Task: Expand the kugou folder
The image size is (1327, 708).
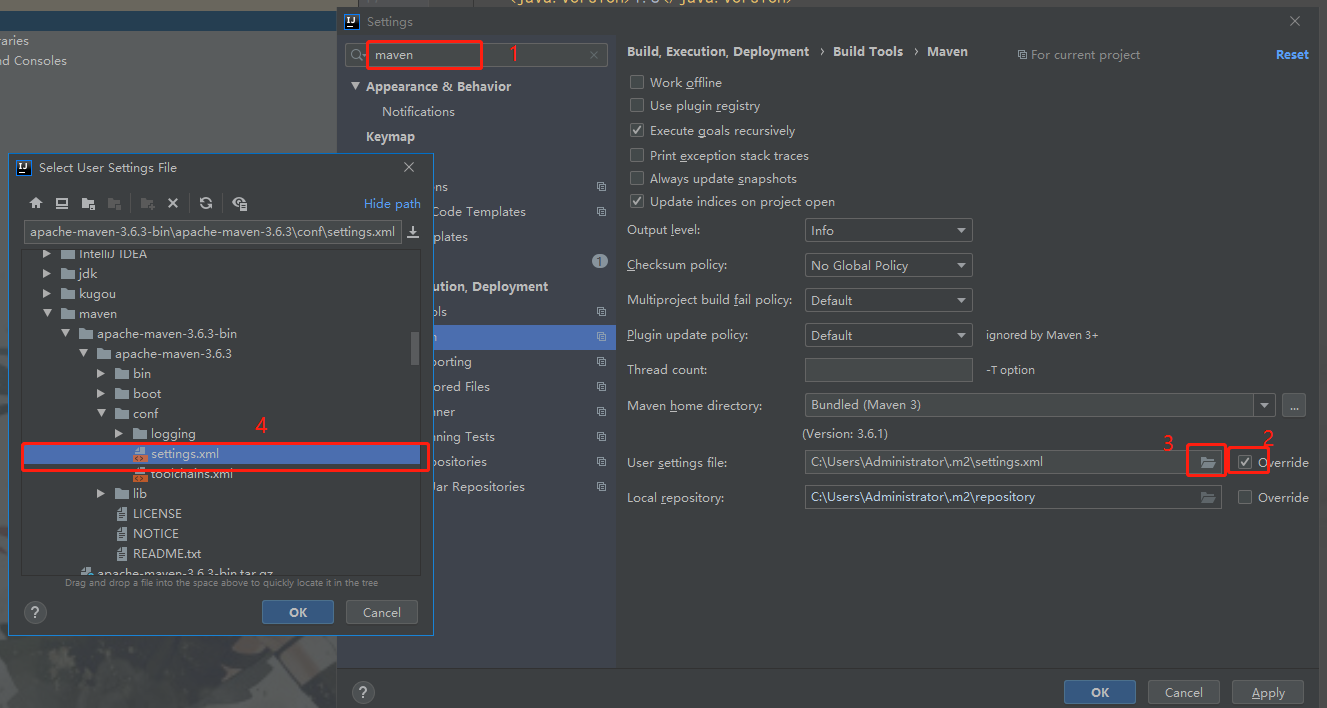Action: coord(47,293)
